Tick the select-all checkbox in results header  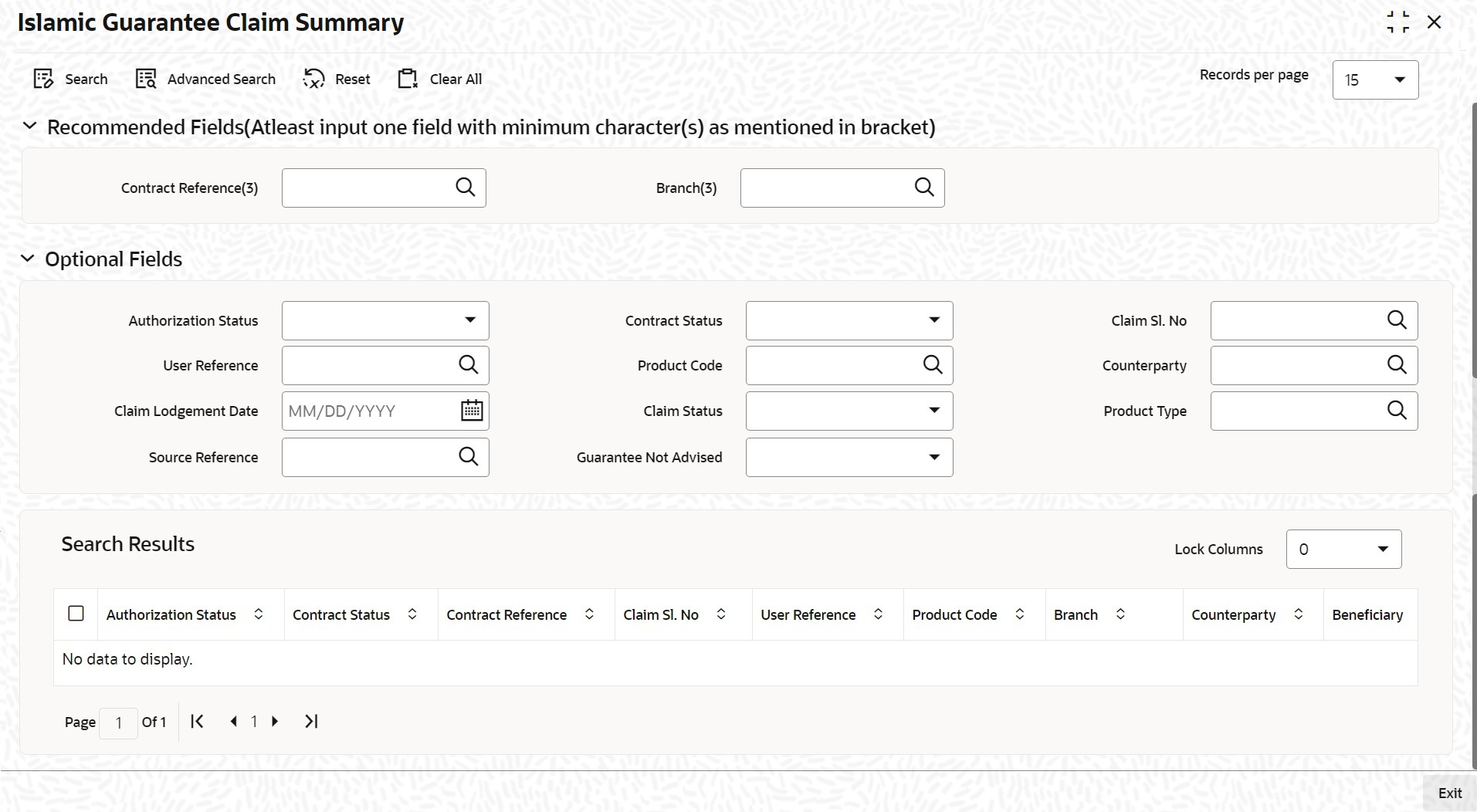point(76,614)
